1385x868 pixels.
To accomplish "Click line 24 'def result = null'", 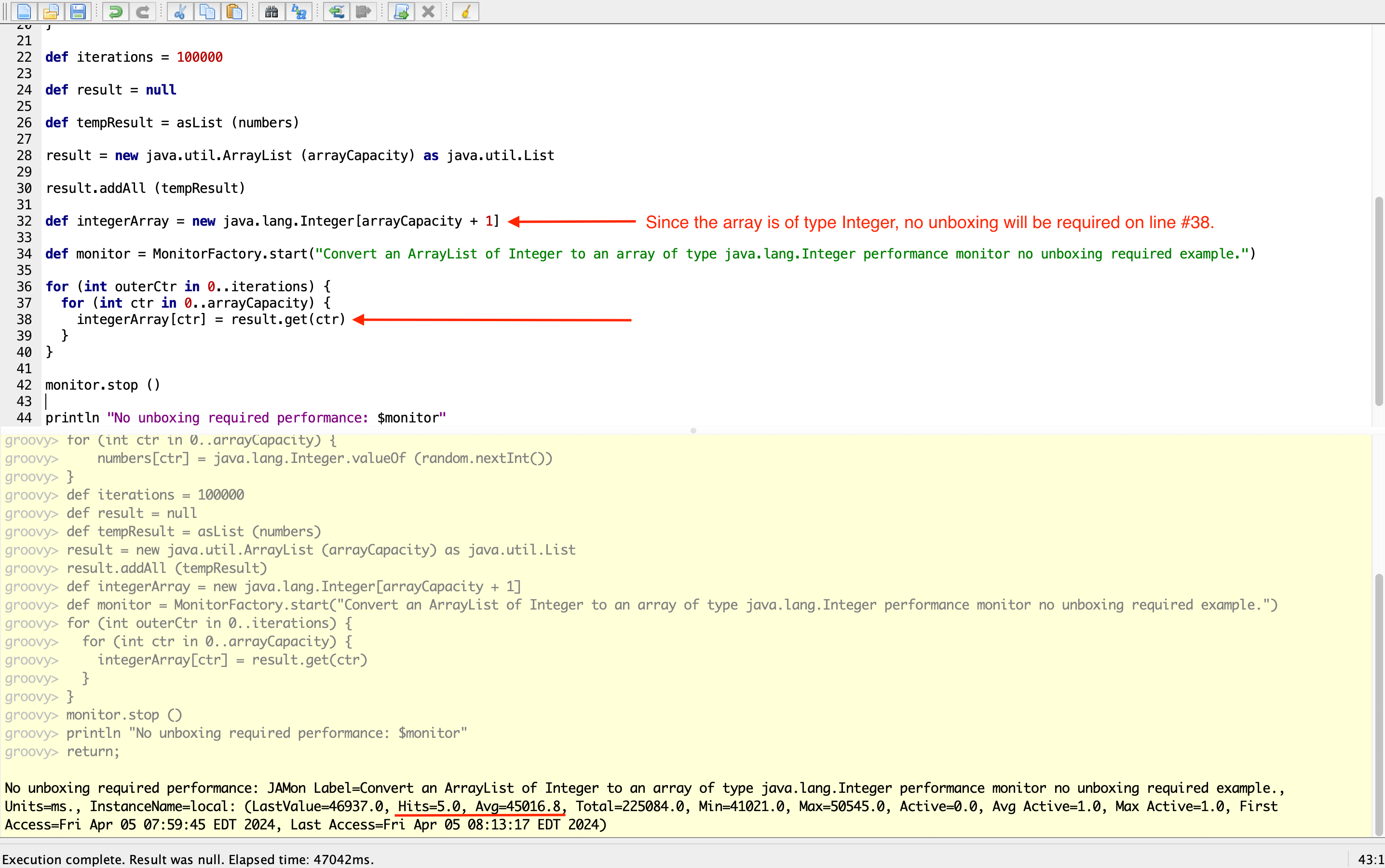I will click(111, 90).
